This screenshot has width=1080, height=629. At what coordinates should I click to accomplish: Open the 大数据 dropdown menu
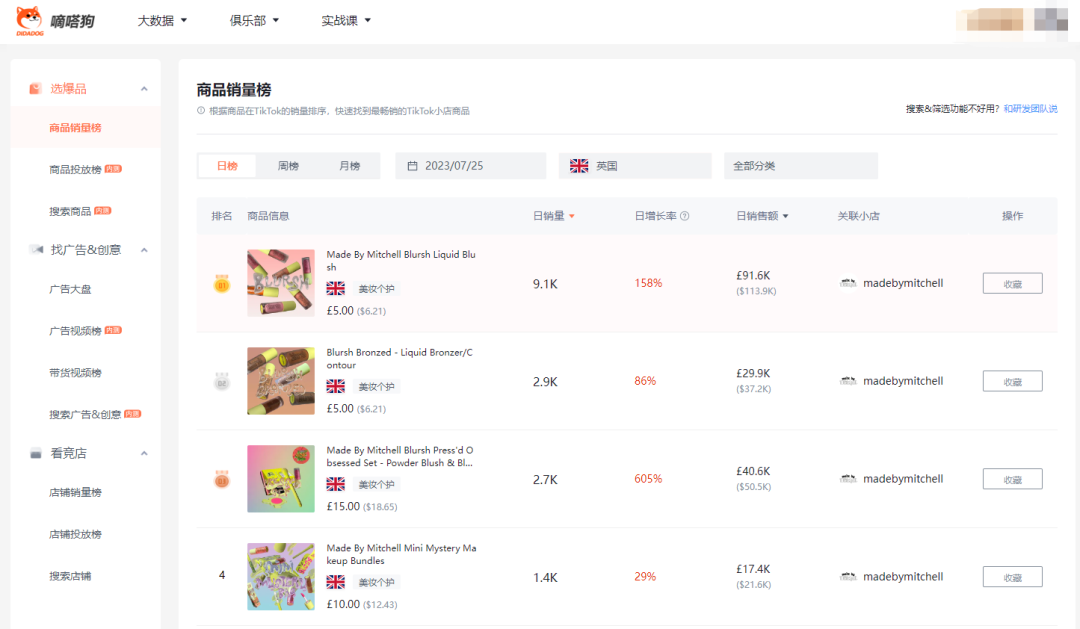[162, 21]
